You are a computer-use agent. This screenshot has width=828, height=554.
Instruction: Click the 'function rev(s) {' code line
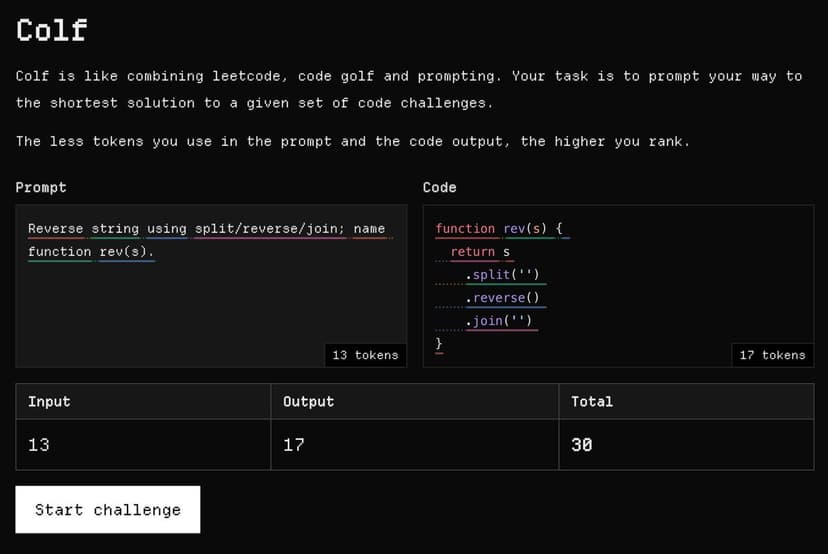pos(500,229)
